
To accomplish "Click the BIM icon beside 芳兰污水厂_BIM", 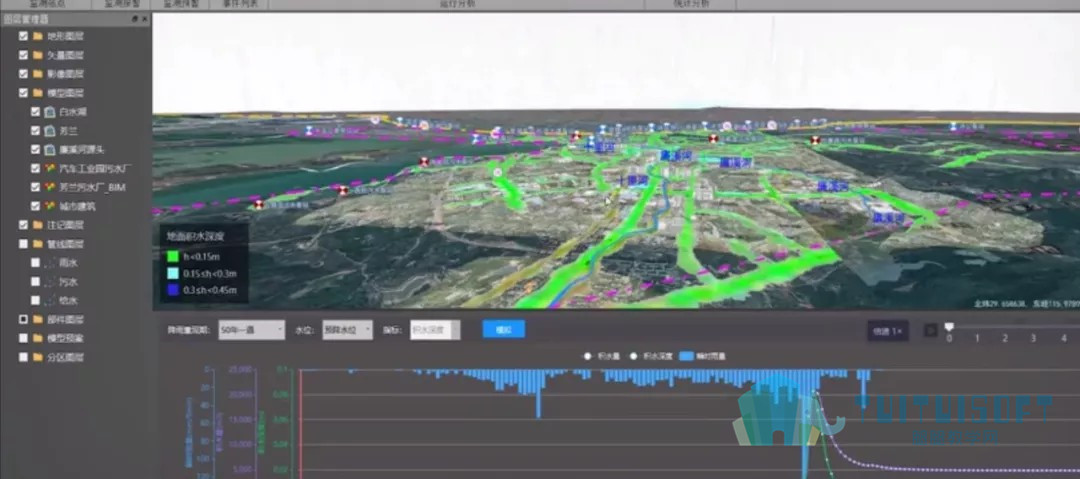I will coord(50,187).
